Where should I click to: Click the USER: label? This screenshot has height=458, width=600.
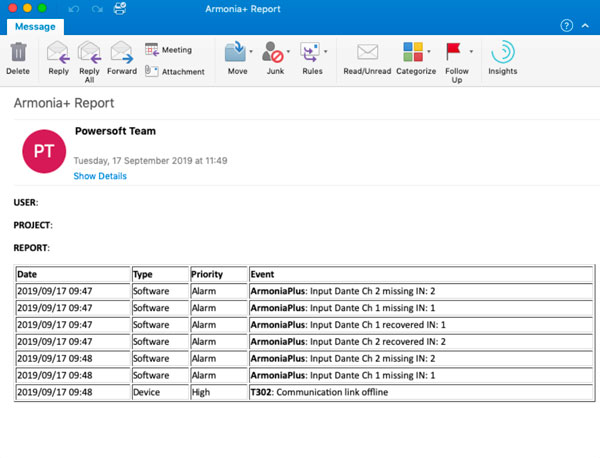(x=26, y=202)
